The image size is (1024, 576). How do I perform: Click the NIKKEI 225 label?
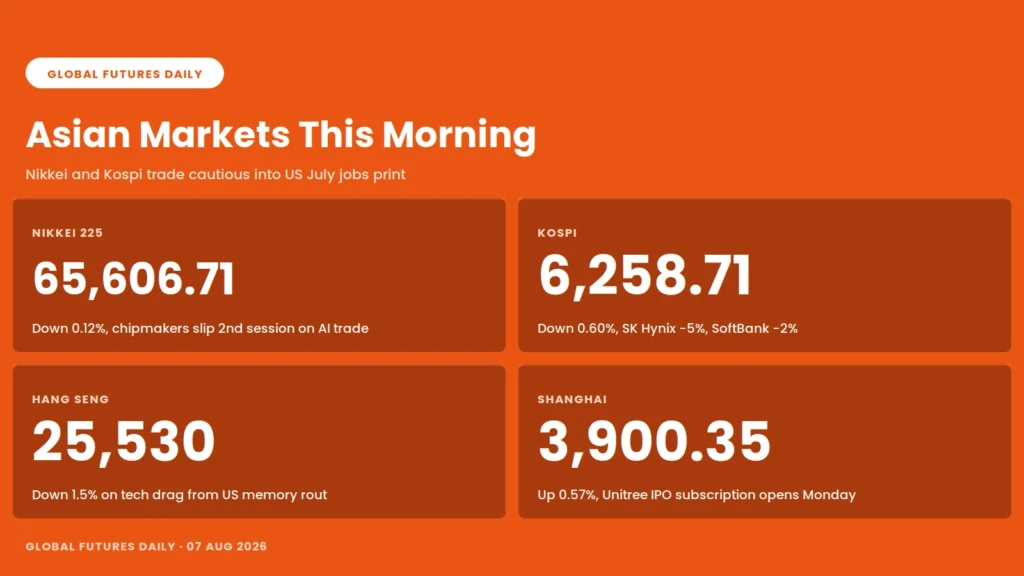67,233
